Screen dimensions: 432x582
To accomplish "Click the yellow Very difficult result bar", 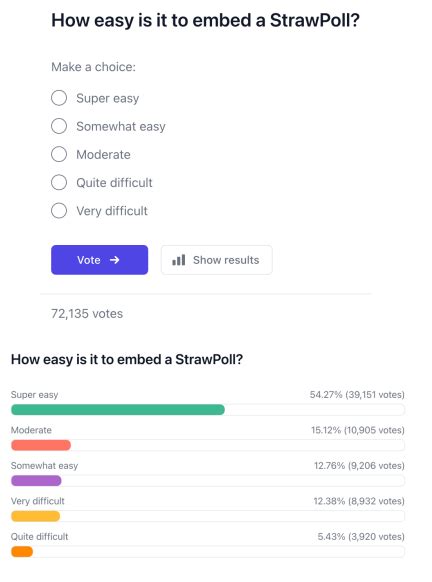I will click(36, 516).
